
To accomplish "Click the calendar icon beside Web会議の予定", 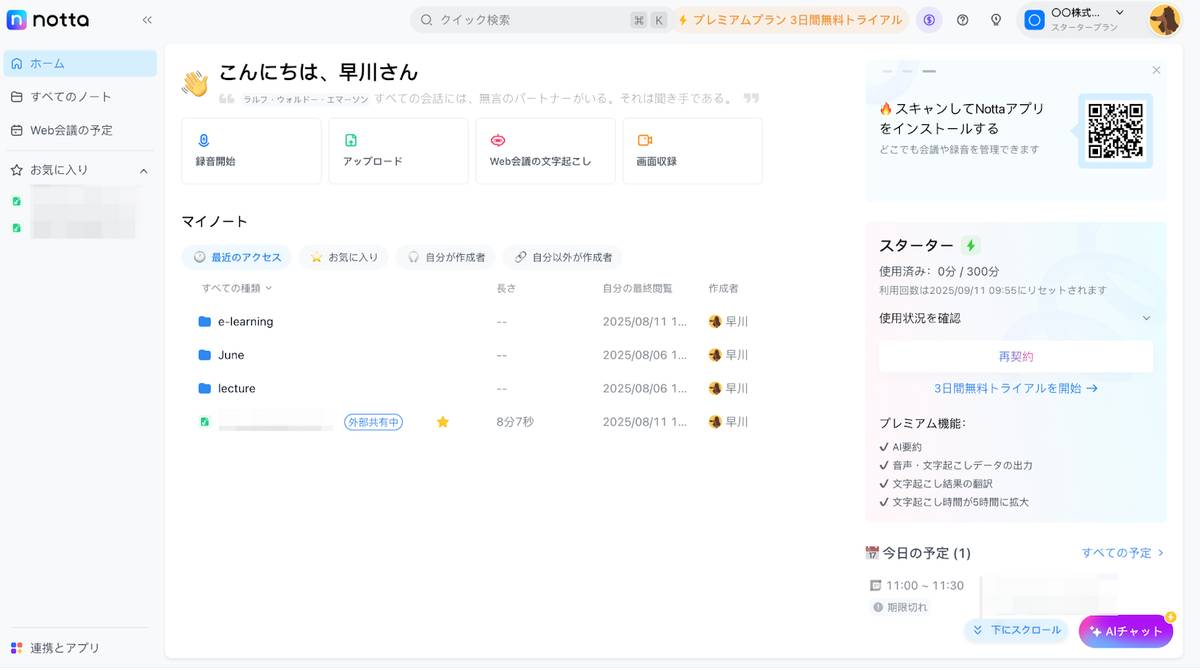I will tap(17, 130).
